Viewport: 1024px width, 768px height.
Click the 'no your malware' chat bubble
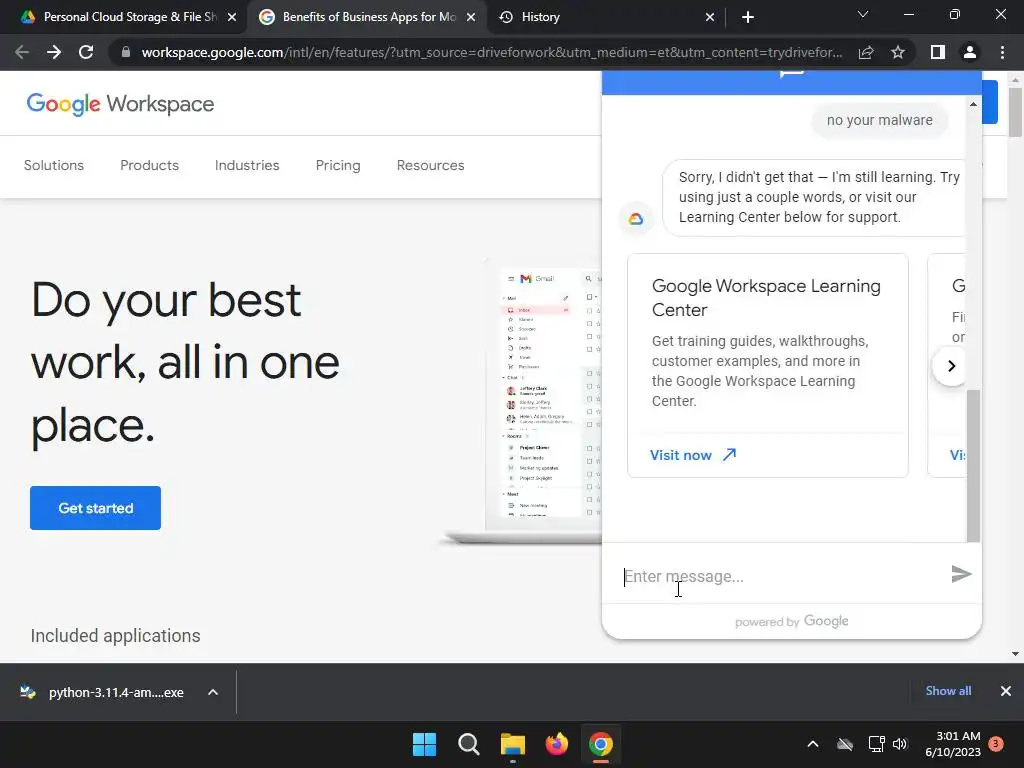[x=879, y=120]
